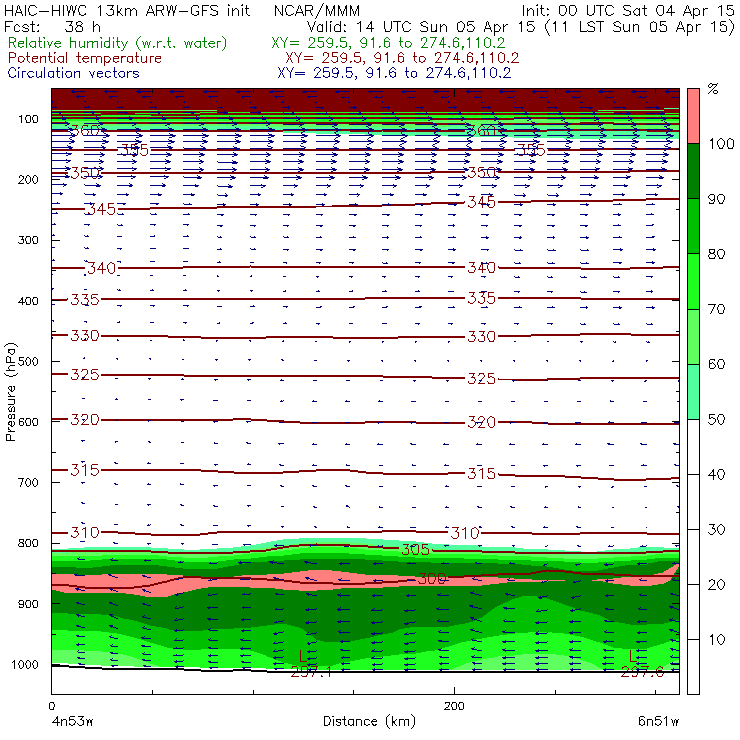This screenshot has width=740, height=740.
Task: Select the blue 'Circulation vectors' legend label
Action: (74, 73)
